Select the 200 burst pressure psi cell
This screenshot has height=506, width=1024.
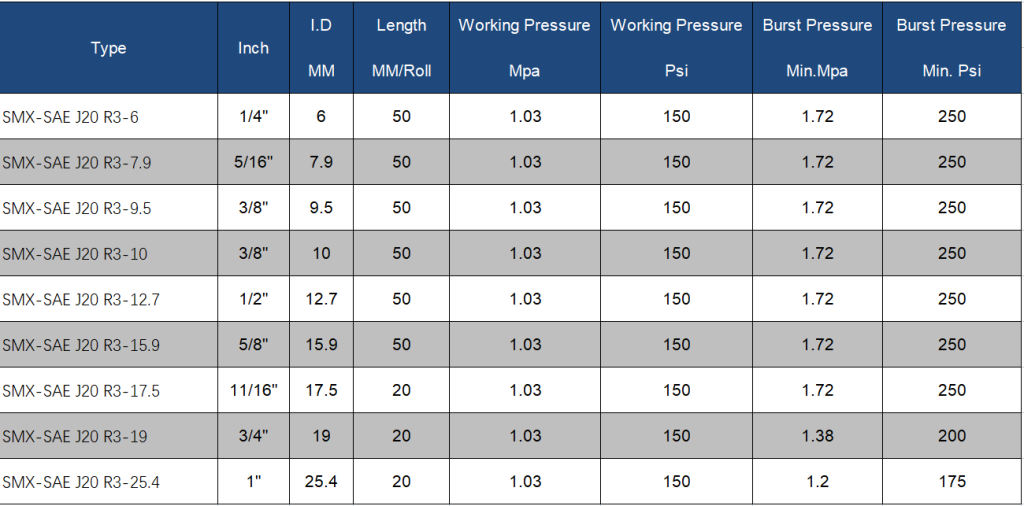(x=951, y=436)
